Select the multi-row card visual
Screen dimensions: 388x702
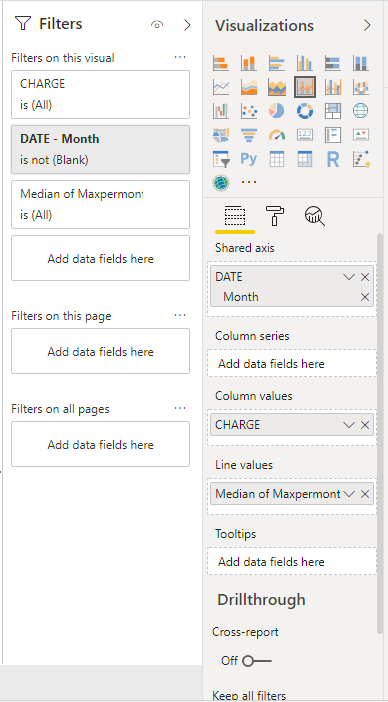tap(333, 134)
